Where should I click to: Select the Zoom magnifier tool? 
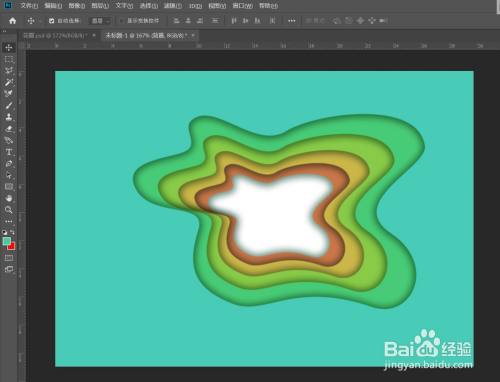(x=9, y=210)
